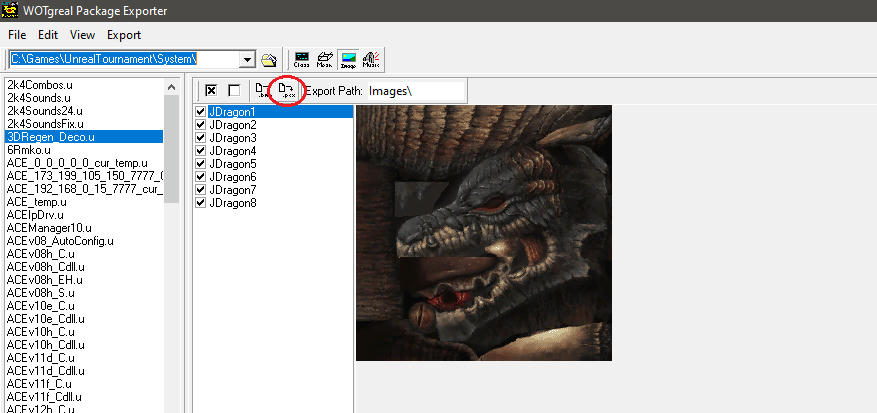Open the Export menu
This screenshot has width=877, height=413.
pyautogui.click(x=124, y=35)
